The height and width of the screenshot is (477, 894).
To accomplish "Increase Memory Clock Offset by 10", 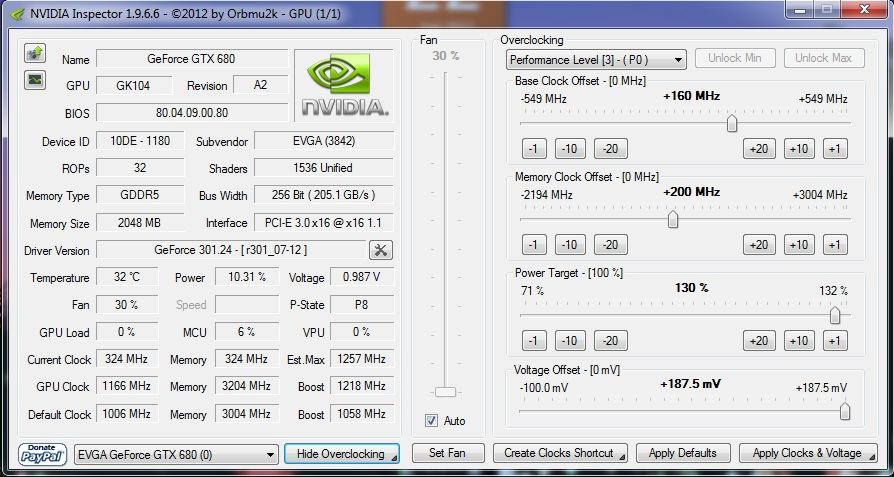I will tap(799, 244).
